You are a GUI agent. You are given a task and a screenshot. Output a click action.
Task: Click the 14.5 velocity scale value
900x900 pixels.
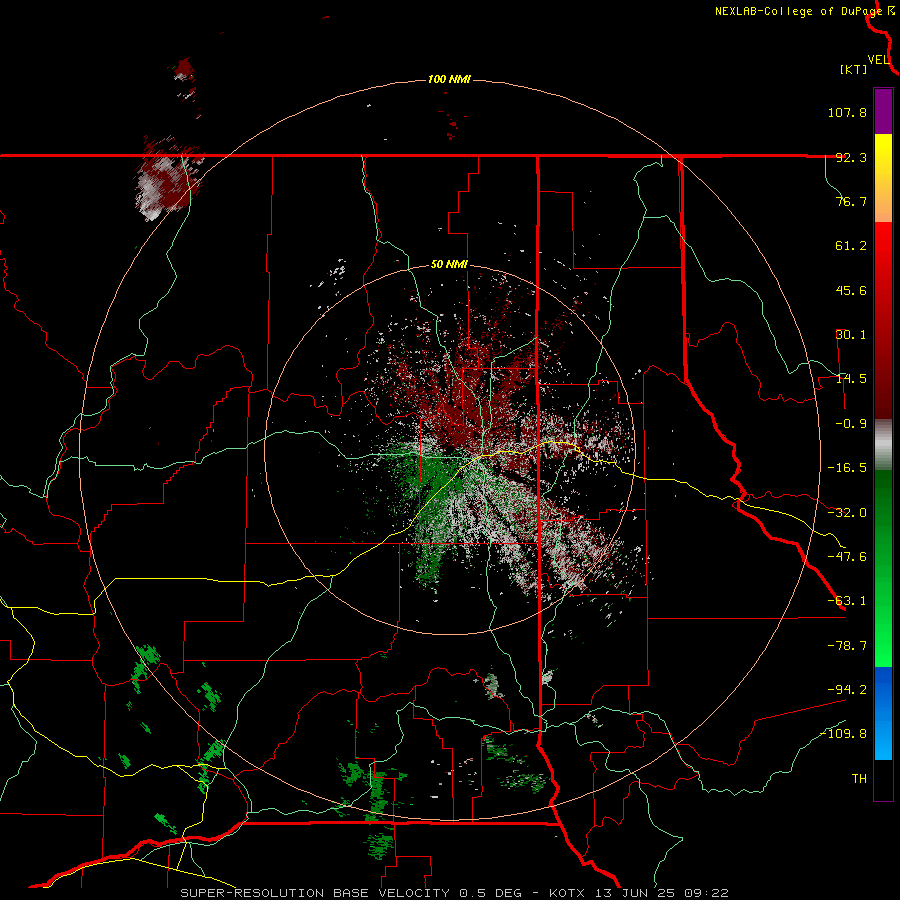(x=851, y=379)
